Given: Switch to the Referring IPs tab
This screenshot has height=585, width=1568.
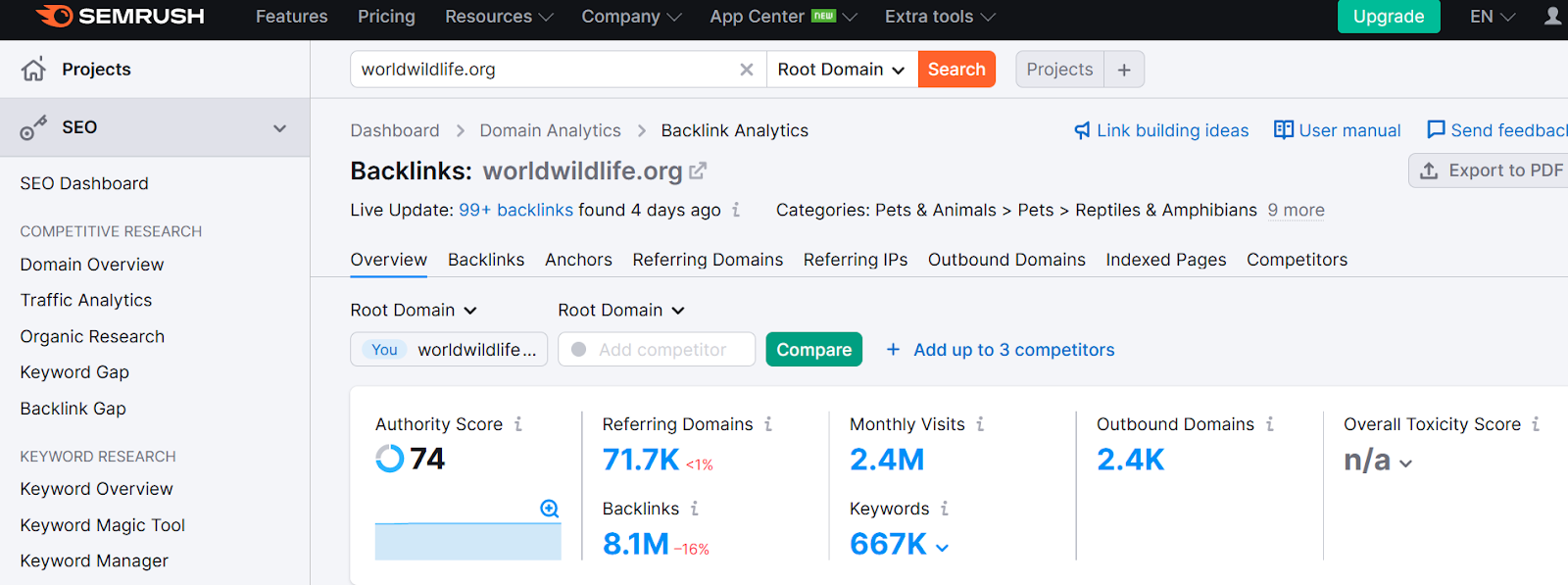Looking at the screenshot, I should [856, 260].
